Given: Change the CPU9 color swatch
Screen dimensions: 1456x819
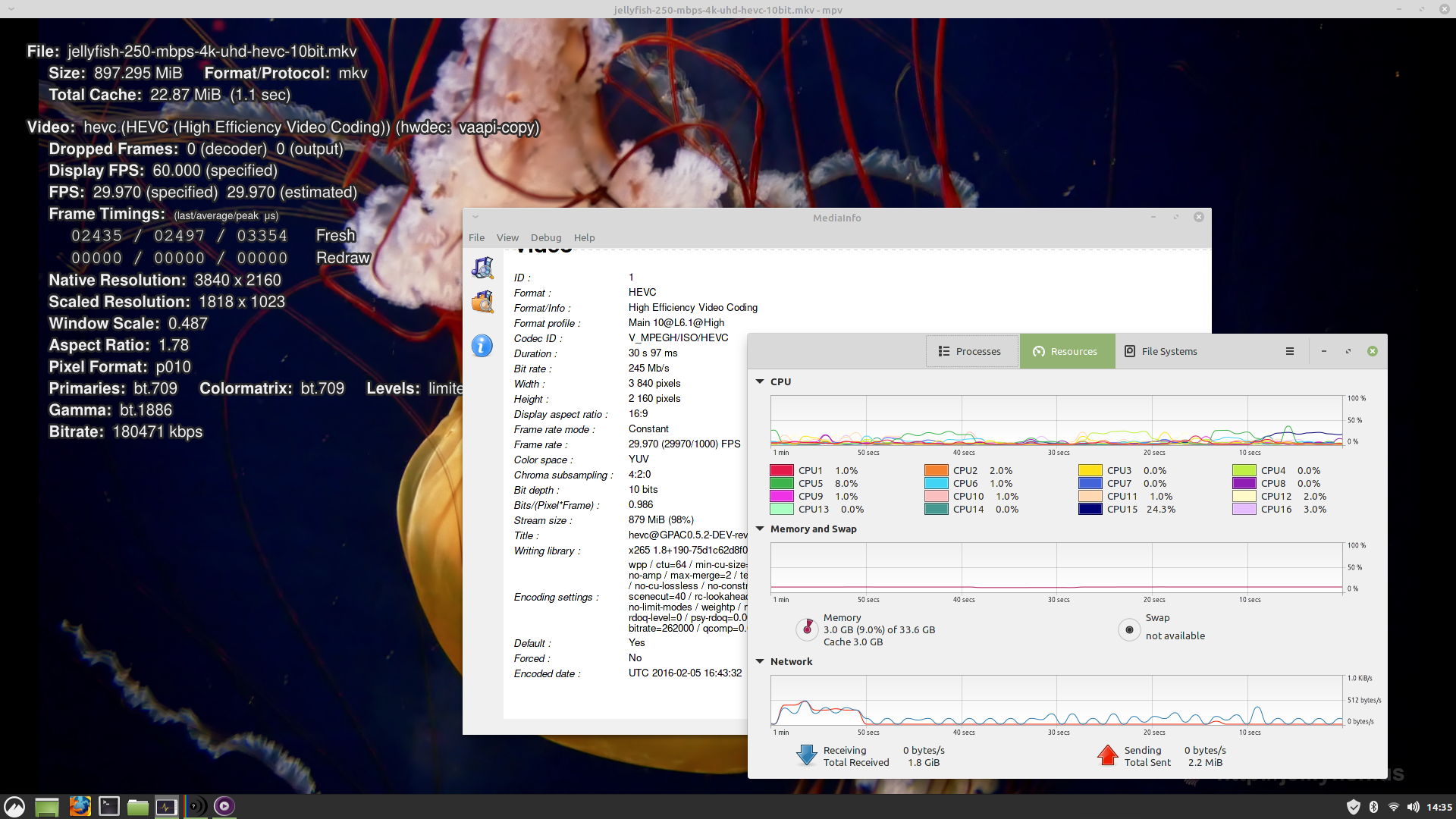Looking at the screenshot, I should pos(782,497).
